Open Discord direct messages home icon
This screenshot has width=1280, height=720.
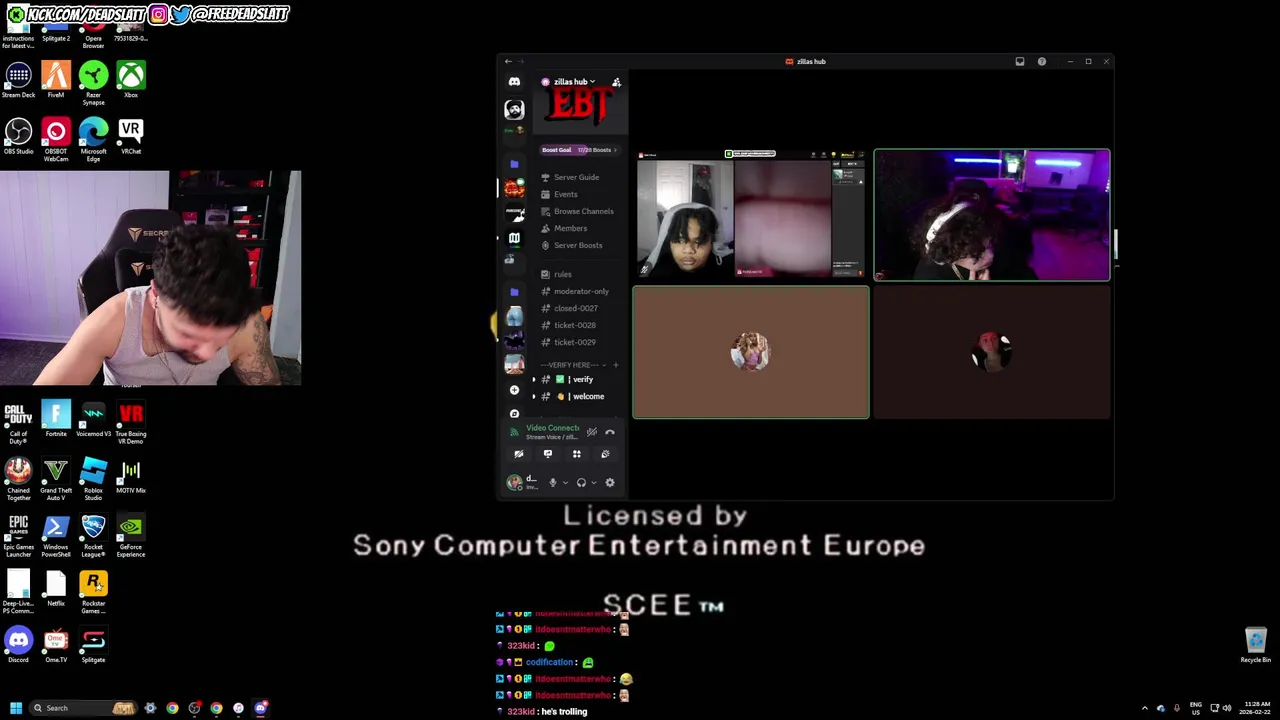coord(514,82)
